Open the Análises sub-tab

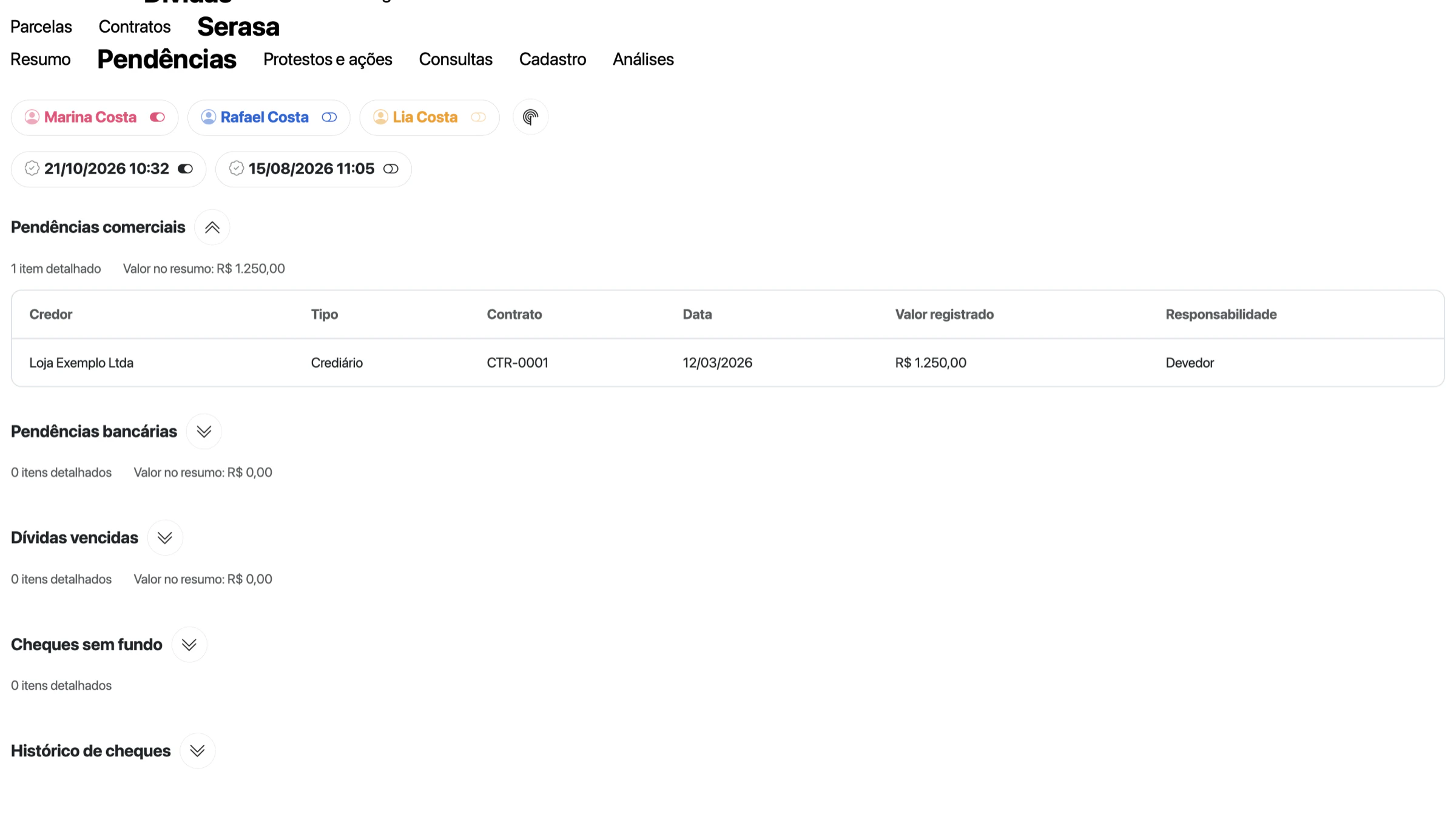pyautogui.click(x=643, y=59)
